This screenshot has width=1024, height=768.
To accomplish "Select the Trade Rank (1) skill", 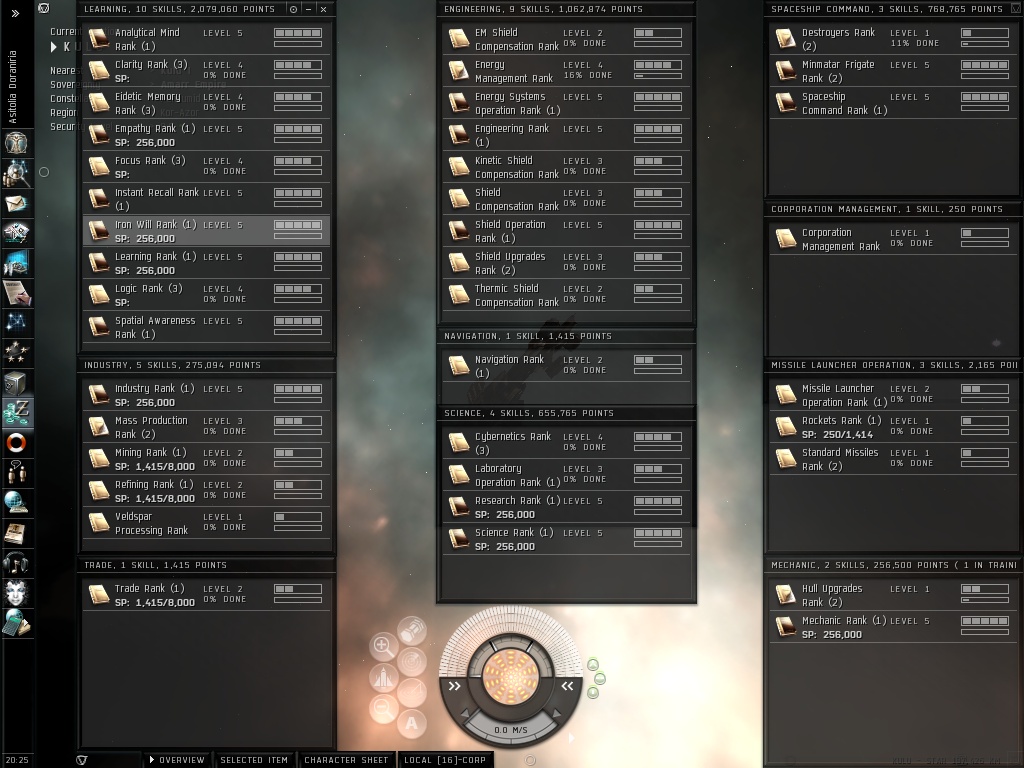I will tap(206, 595).
